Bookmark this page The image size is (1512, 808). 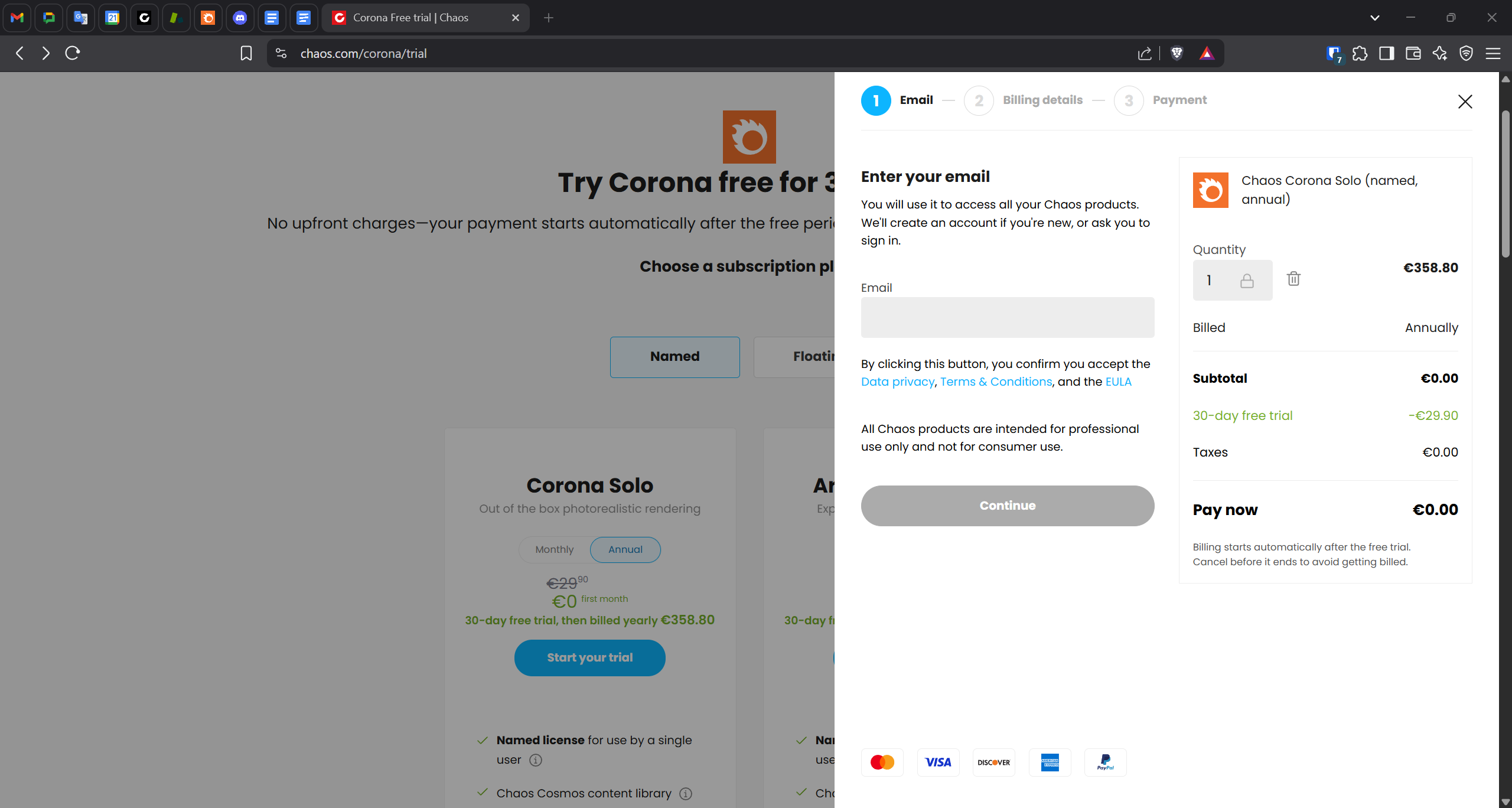[x=246, y=53]
